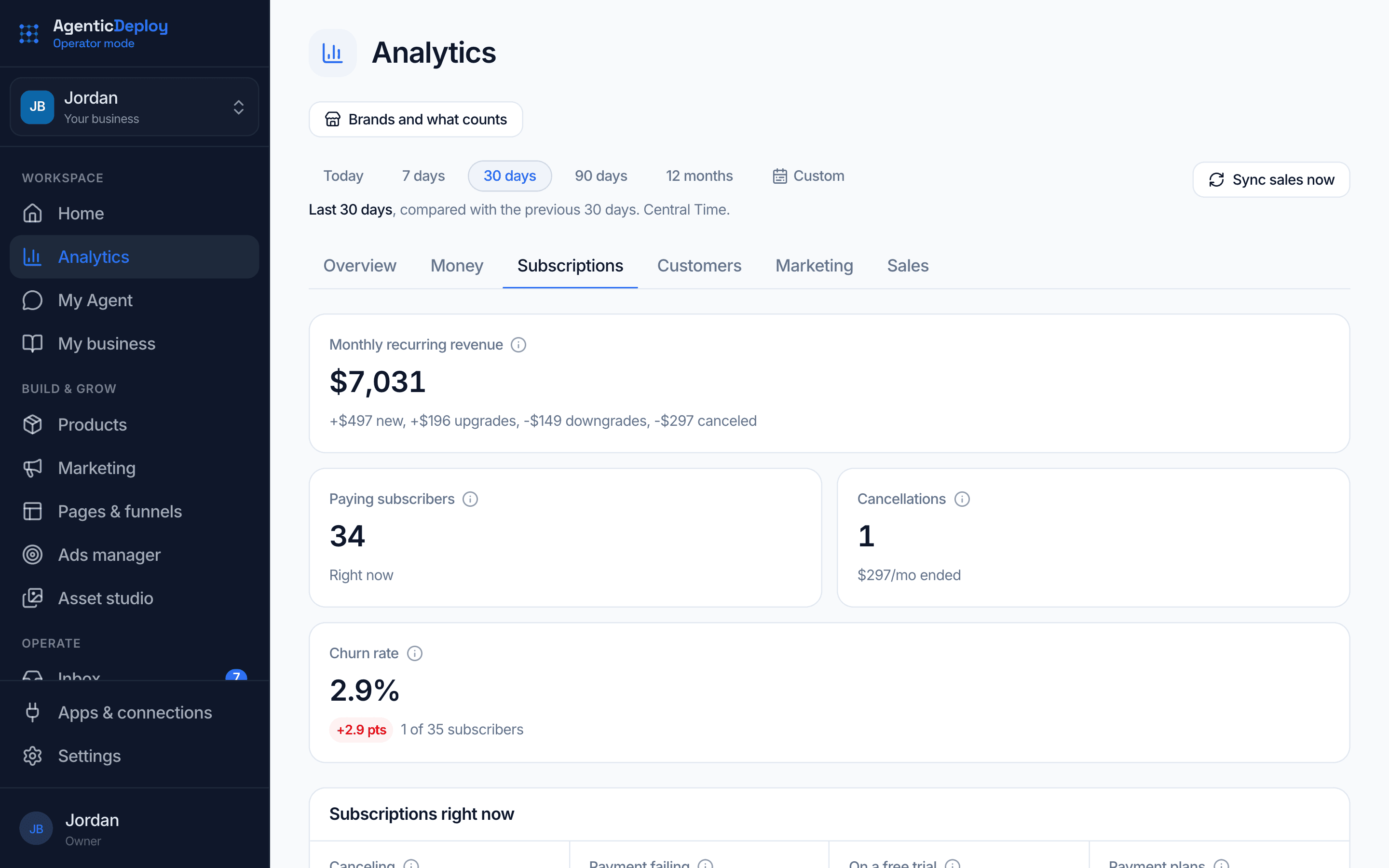Open Products box icon
This screenshot has width=1389, height=868.
[32, 425]
